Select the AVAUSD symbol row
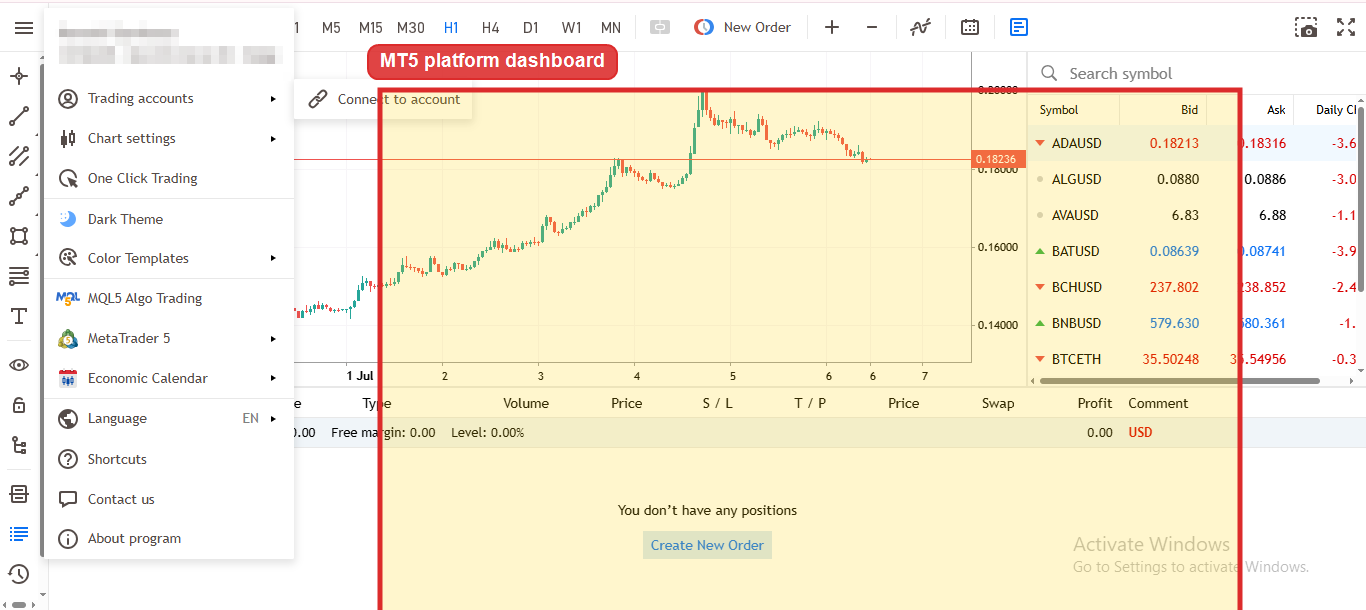This screenshot has height=610, width=1366. (x=1193, y=215)
